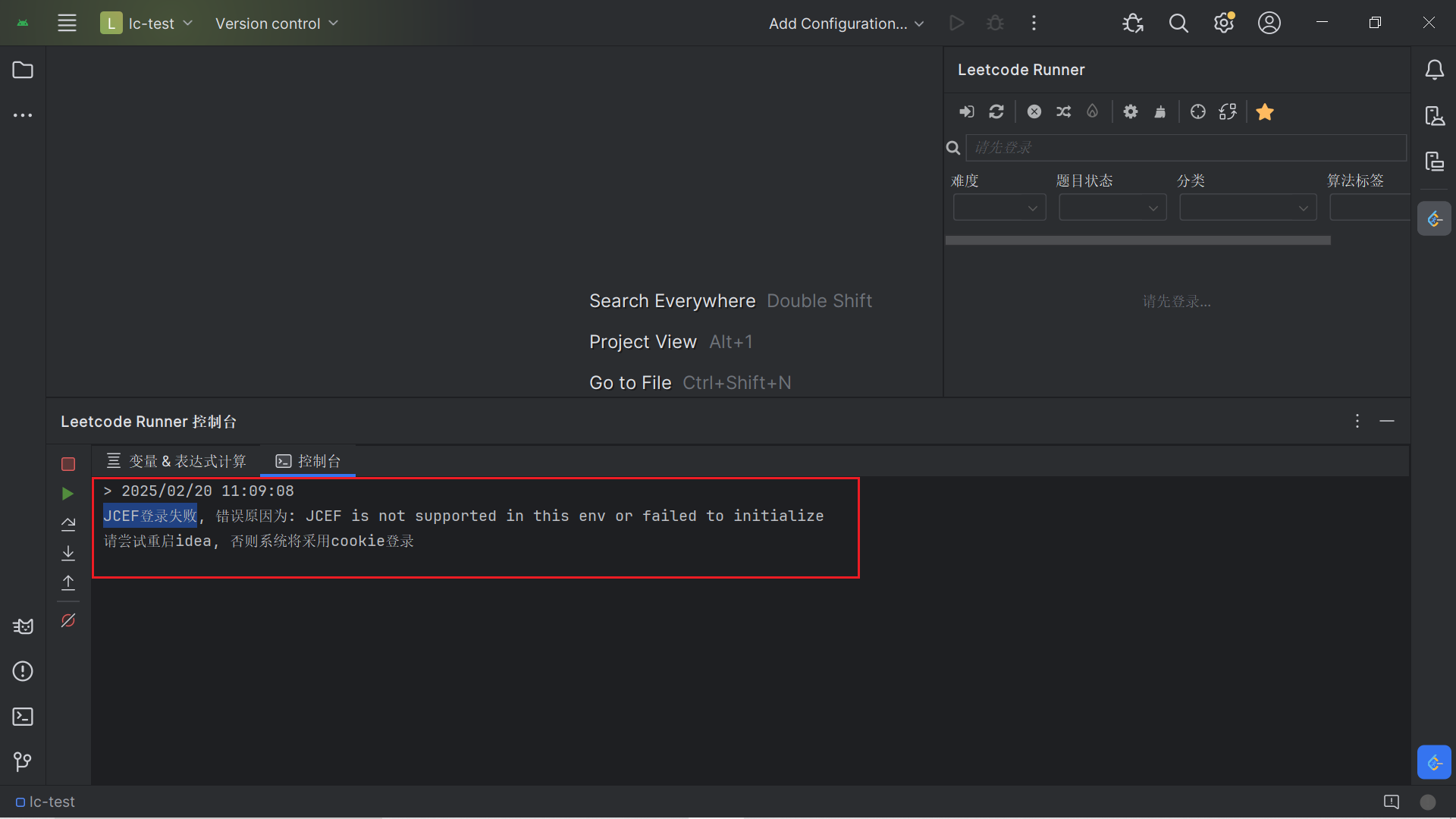This screenshot has width=1456, height=819.
Task: Open Notifications bell icon
Action: pyautogui.click(x=1434, y=70)
